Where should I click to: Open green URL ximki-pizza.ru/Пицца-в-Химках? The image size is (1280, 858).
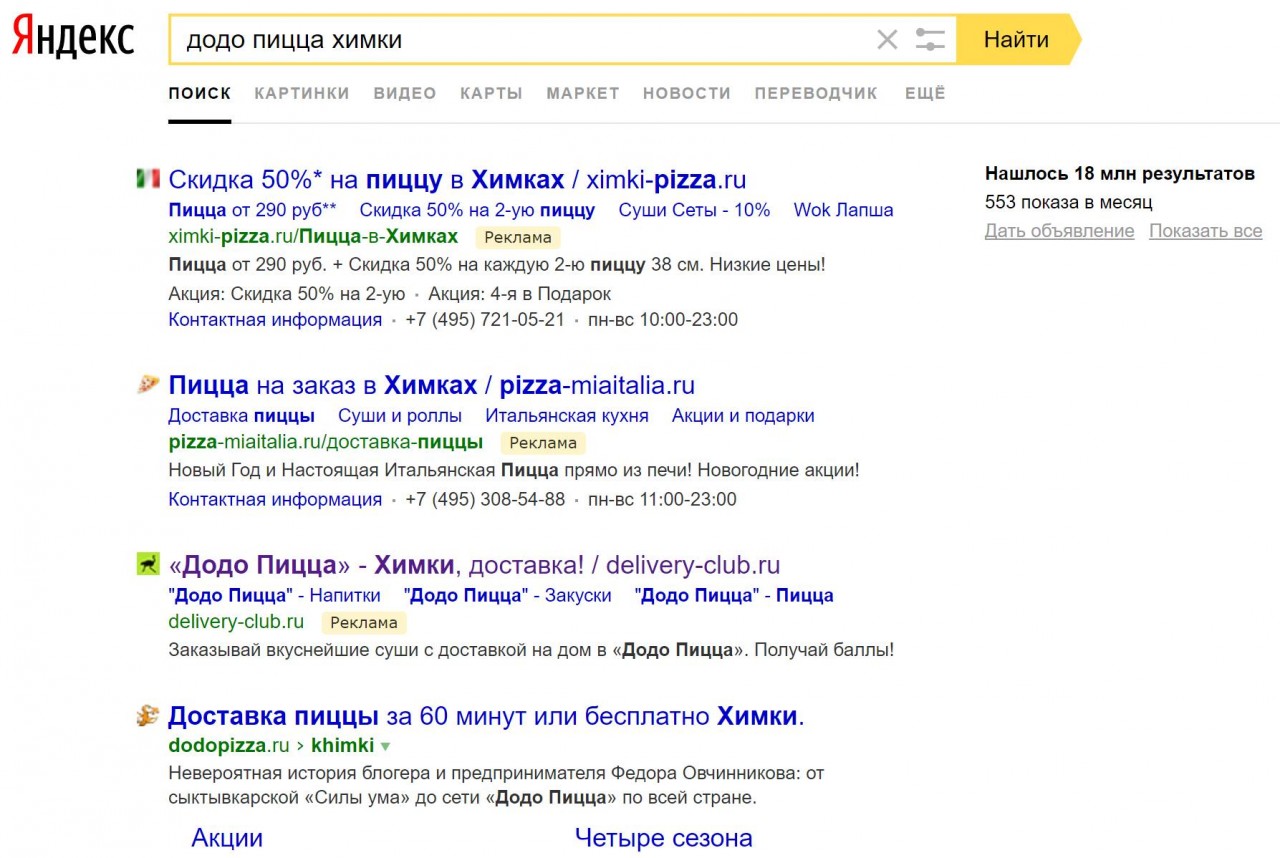coord(313,237)
